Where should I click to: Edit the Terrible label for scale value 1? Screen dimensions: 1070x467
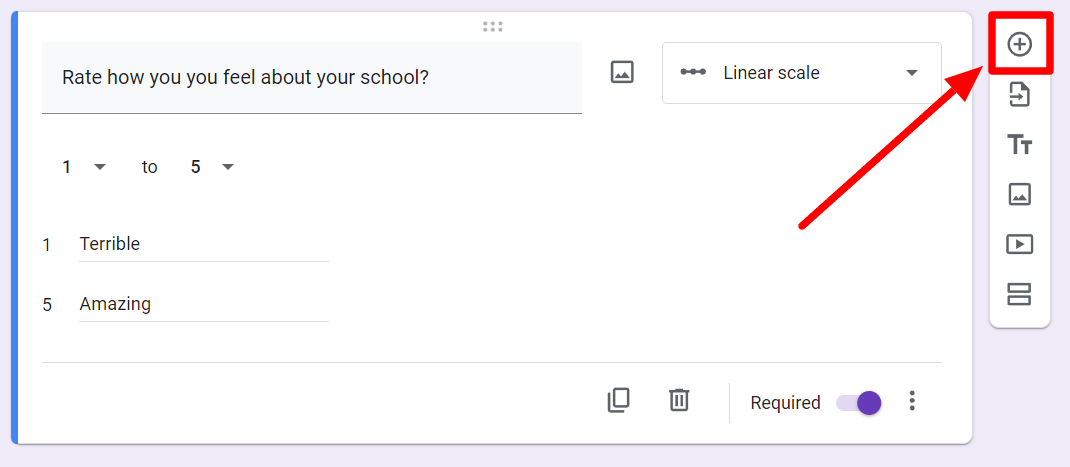coord(204,244)
